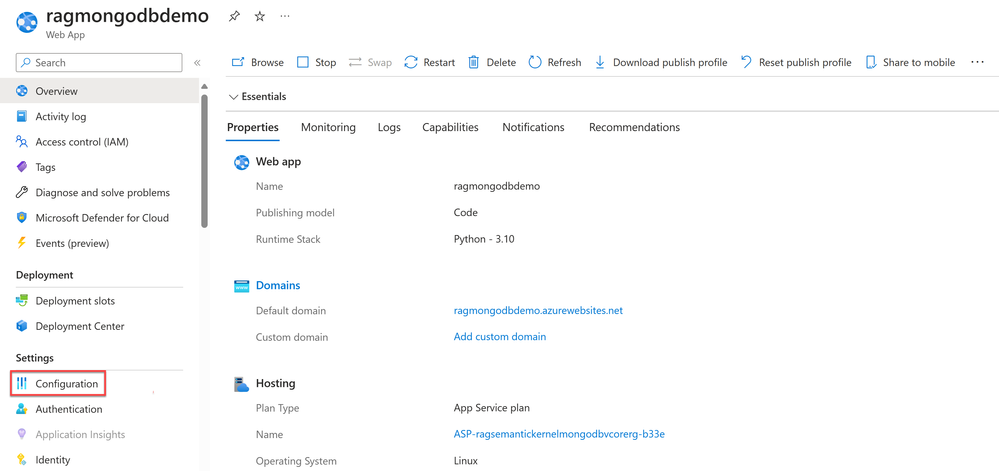Open more options next to title star

pyautogui.click(x=285, y=17)
